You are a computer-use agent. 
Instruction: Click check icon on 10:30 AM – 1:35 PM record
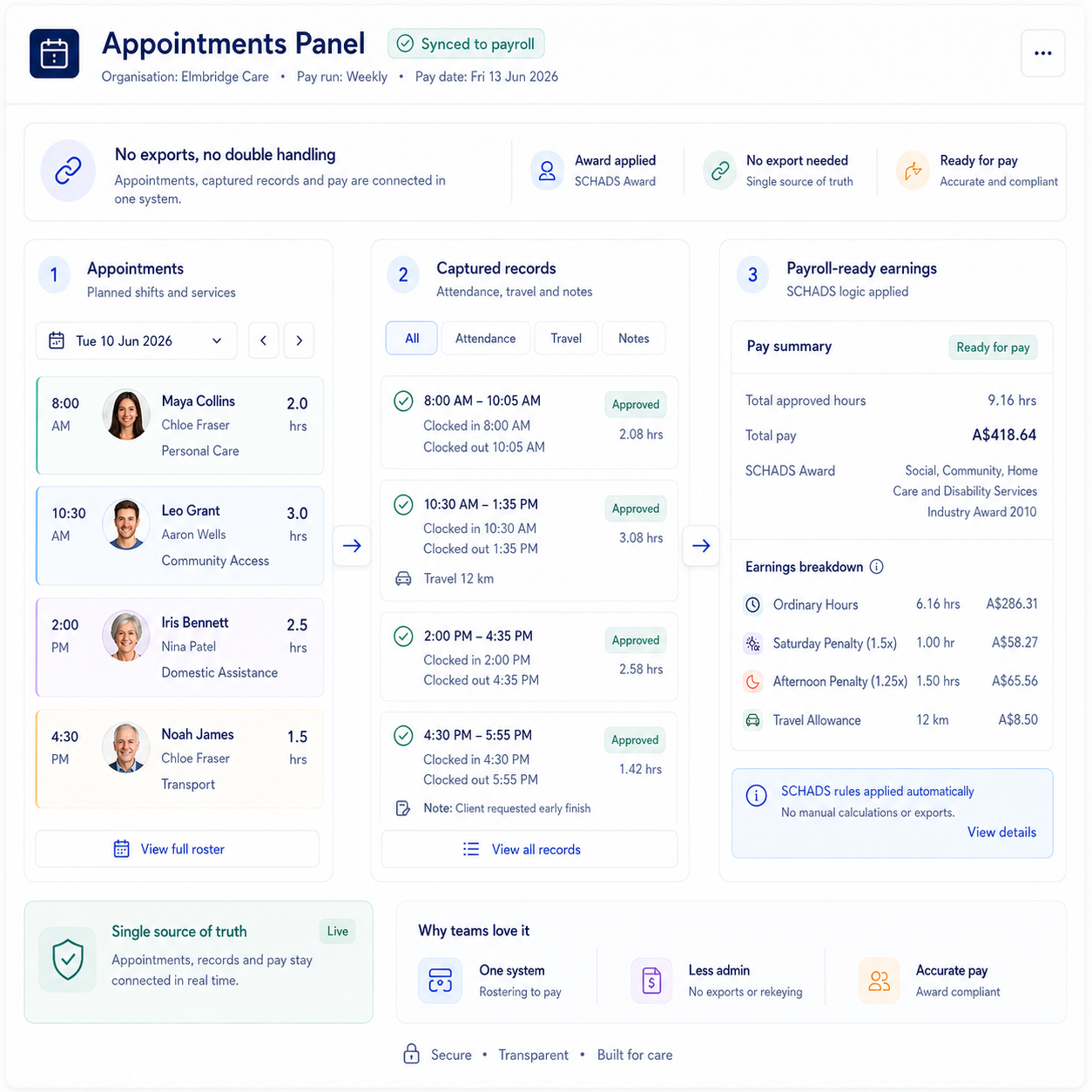point(403,504)
